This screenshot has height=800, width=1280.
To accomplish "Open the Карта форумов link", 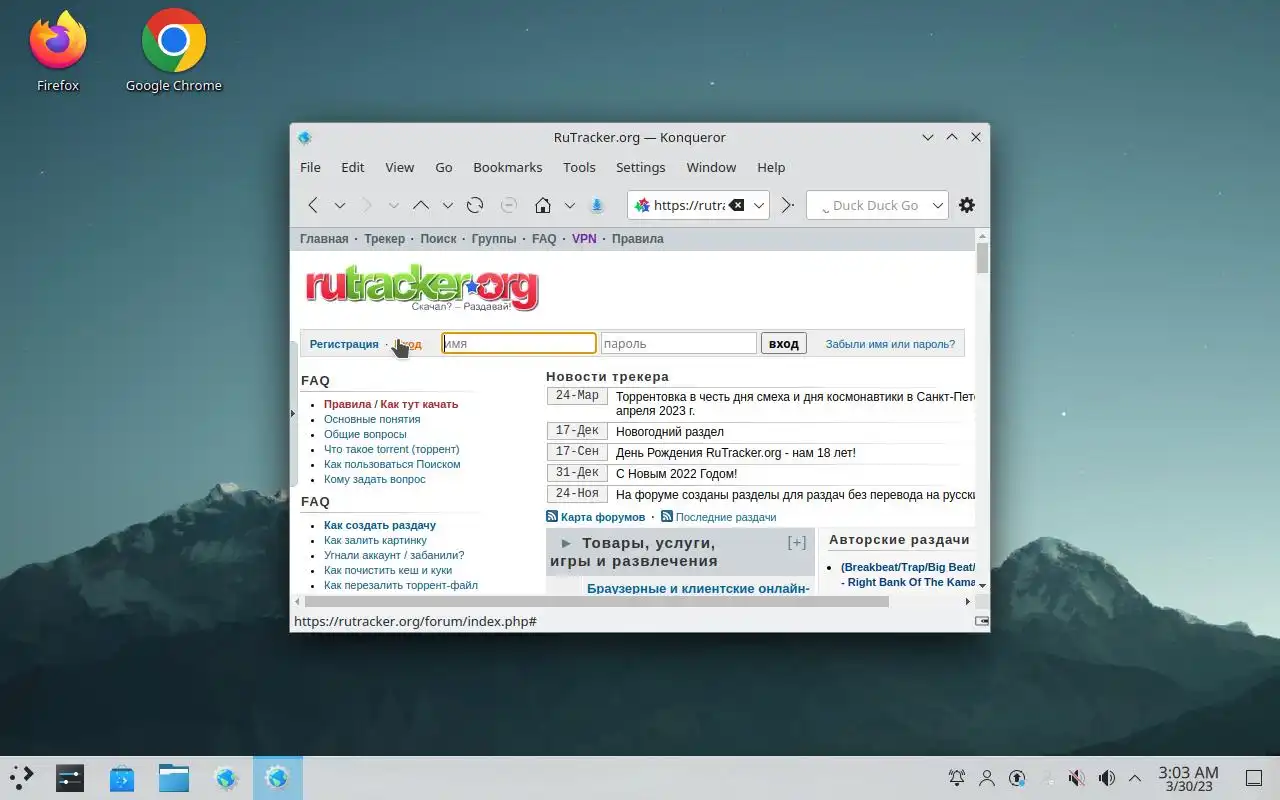I will [x=603, y=517].
